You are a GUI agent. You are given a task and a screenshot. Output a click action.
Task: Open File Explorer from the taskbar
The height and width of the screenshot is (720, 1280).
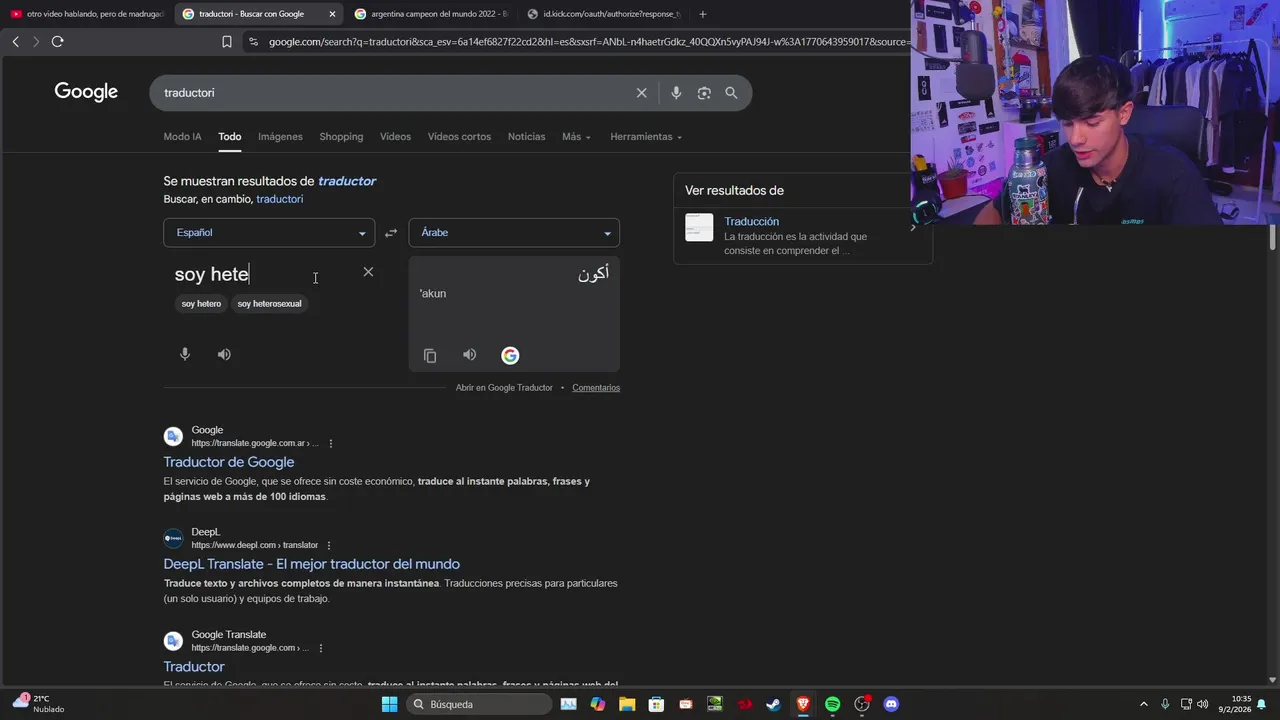pos(627,704)
